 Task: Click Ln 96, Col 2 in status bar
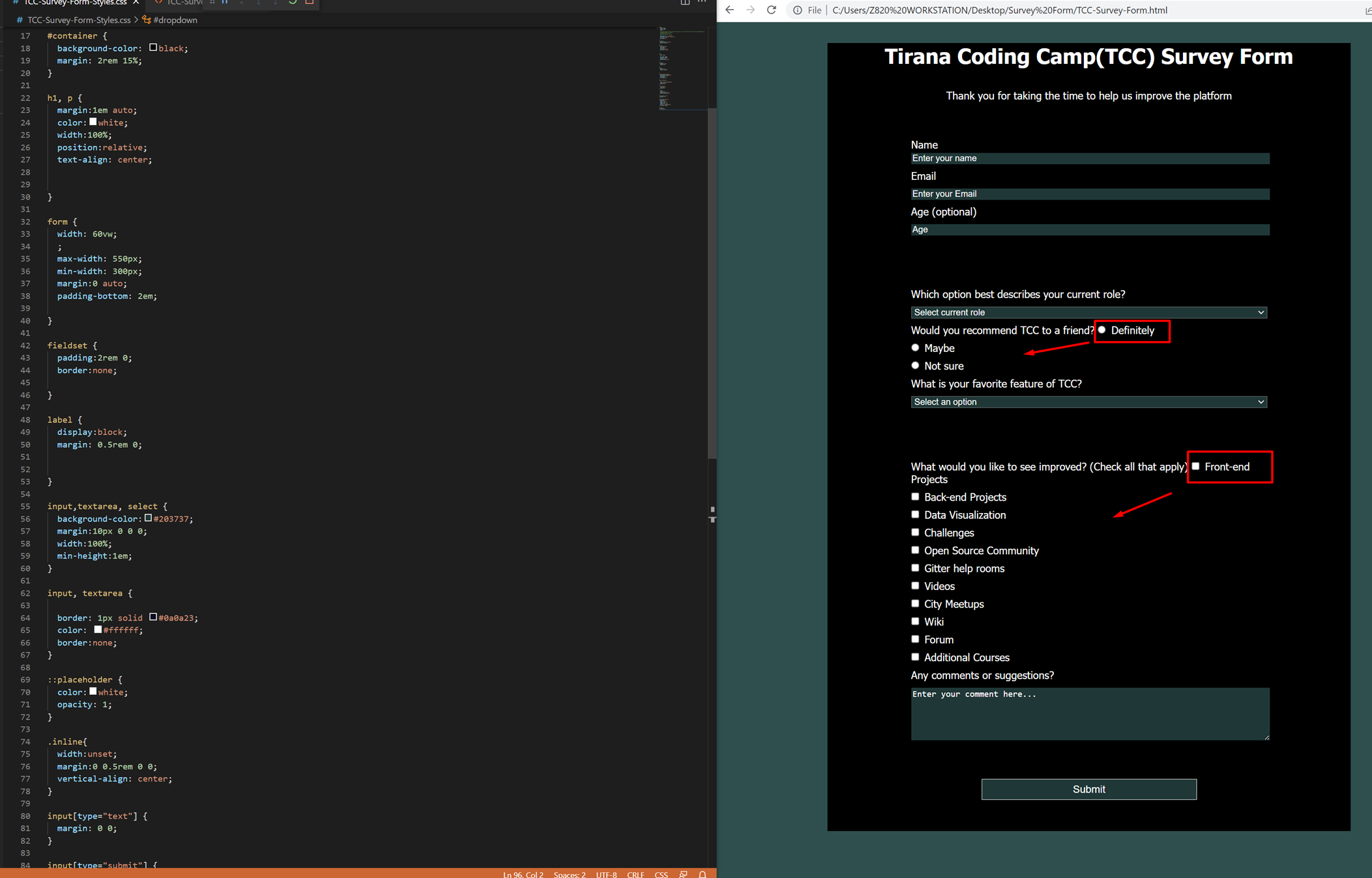coord(523,874)
